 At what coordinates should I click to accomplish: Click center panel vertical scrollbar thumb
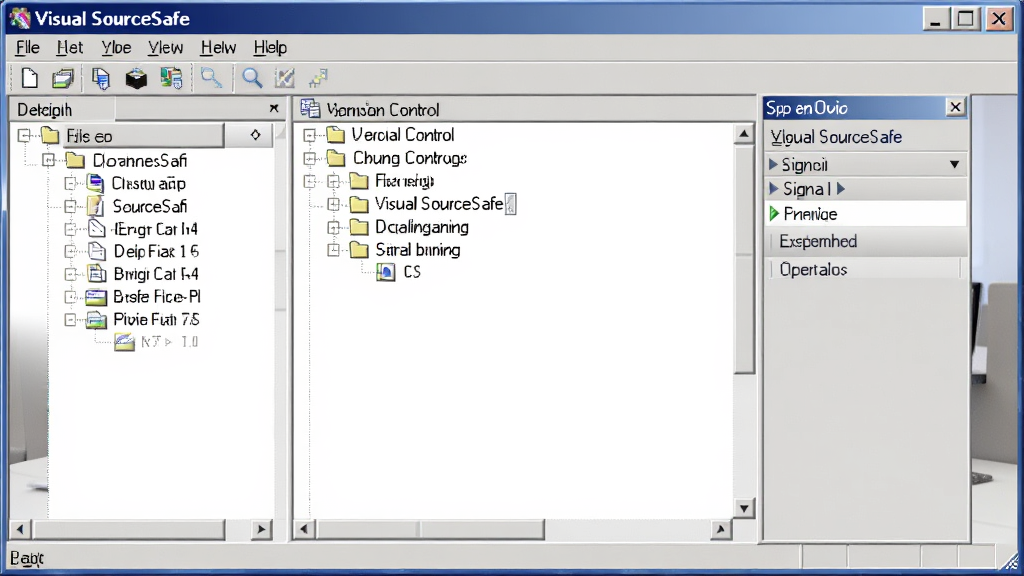[x=744, y=259]
